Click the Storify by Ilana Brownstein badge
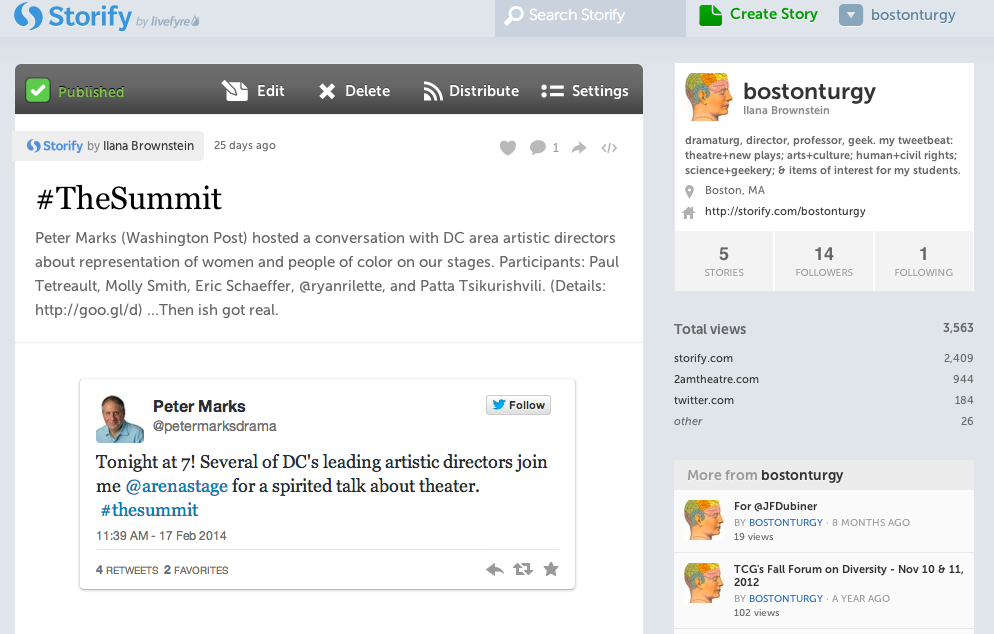The image size is (994, 634). 110,146
